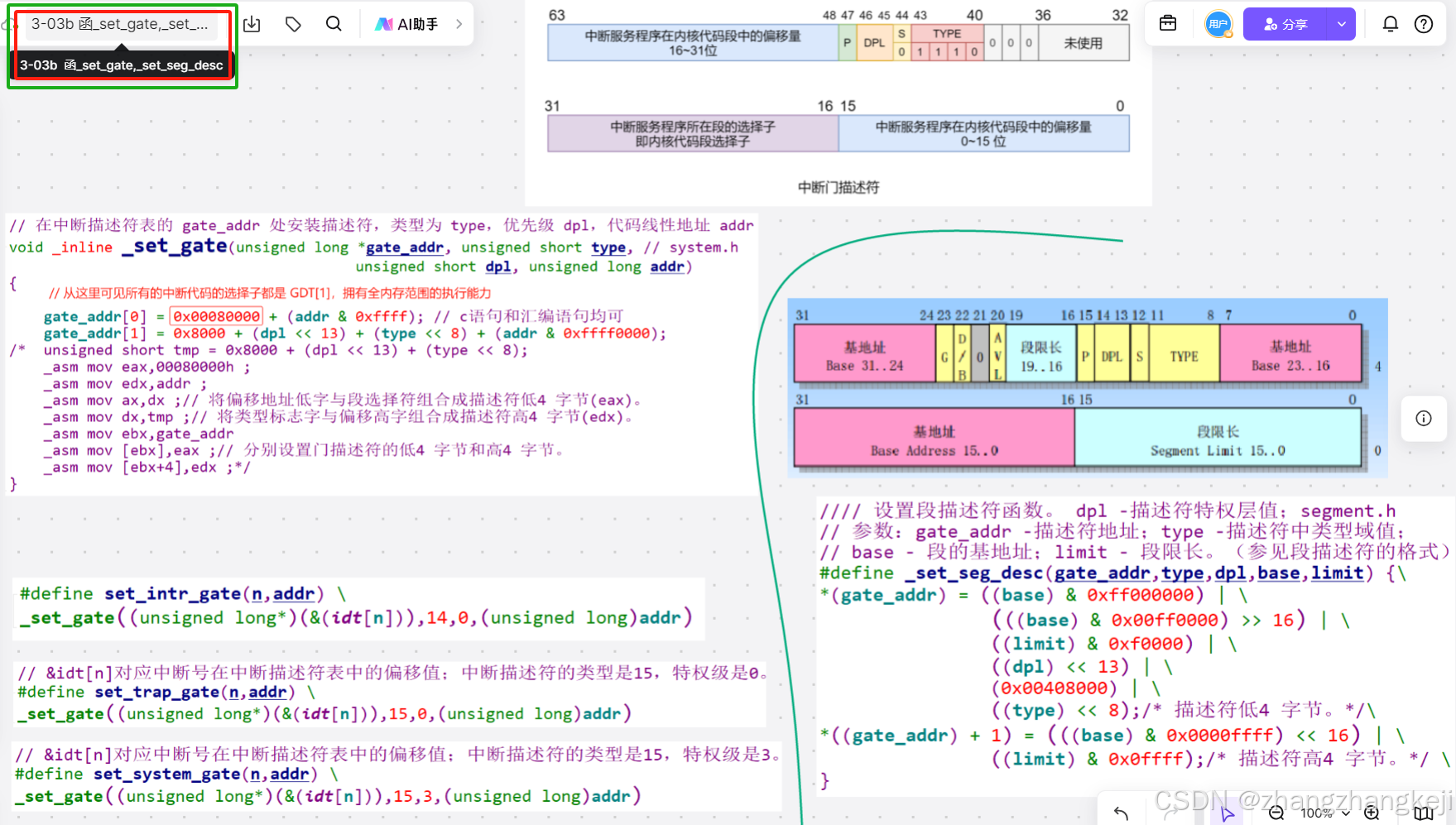Click the 中断服务程序所在段的选择子 cell

click(x=693, y=134)
